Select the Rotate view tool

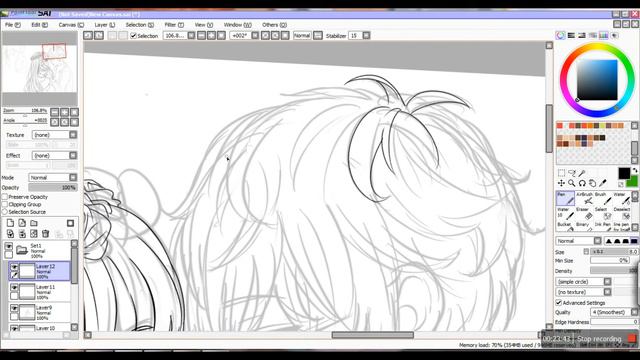point(582,183)
